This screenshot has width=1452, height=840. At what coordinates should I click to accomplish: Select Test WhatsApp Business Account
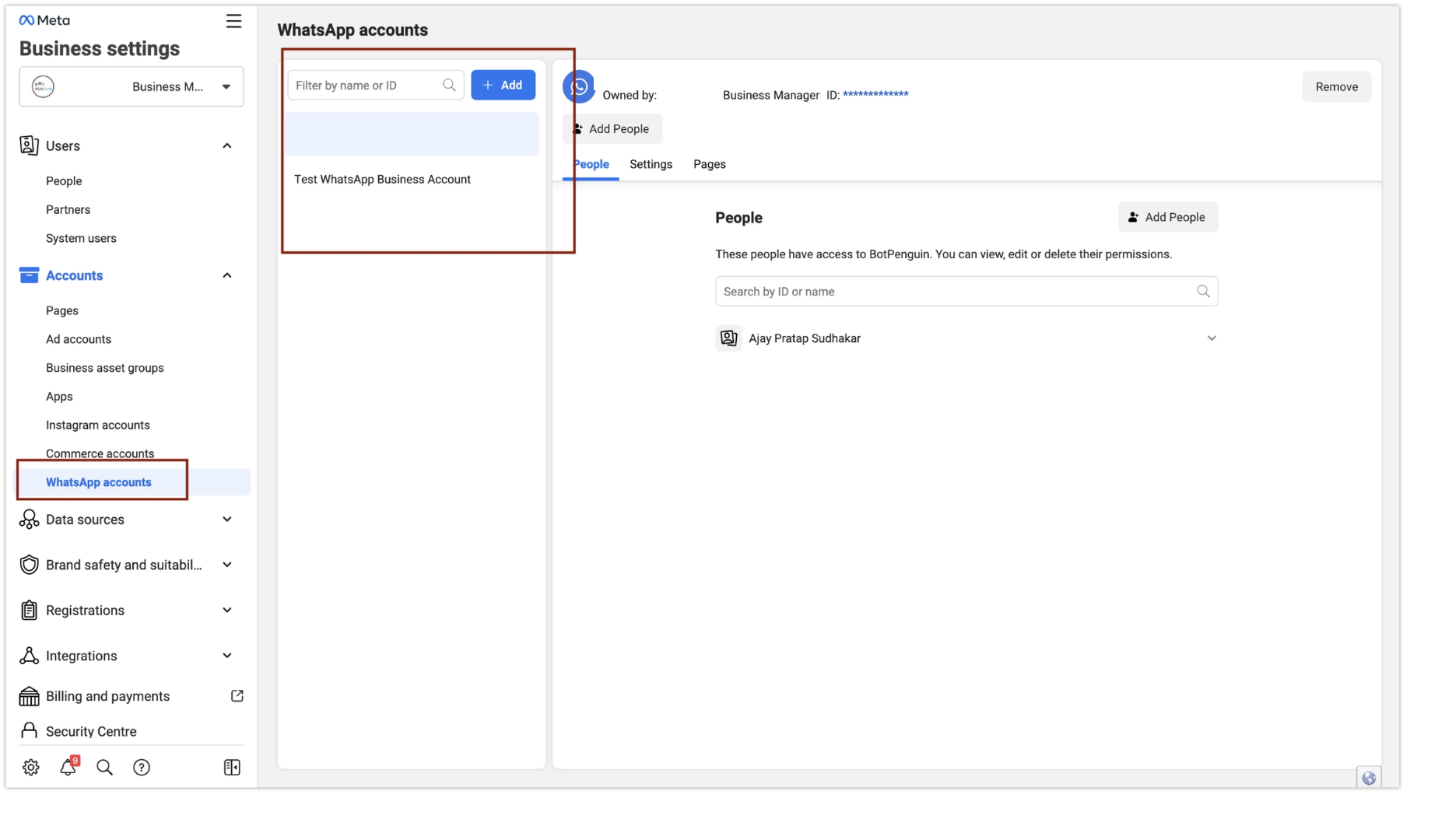pos(382,179)
